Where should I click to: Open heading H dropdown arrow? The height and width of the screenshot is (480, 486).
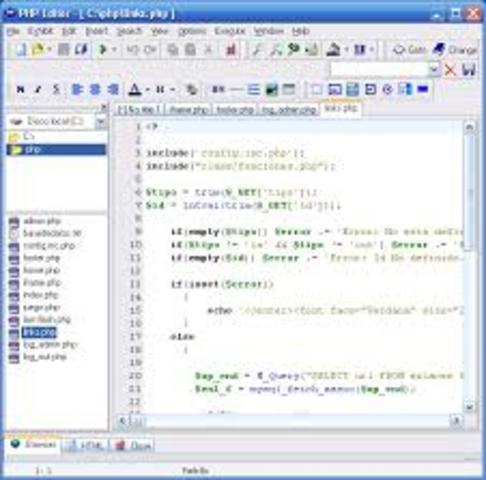[173, 89]
